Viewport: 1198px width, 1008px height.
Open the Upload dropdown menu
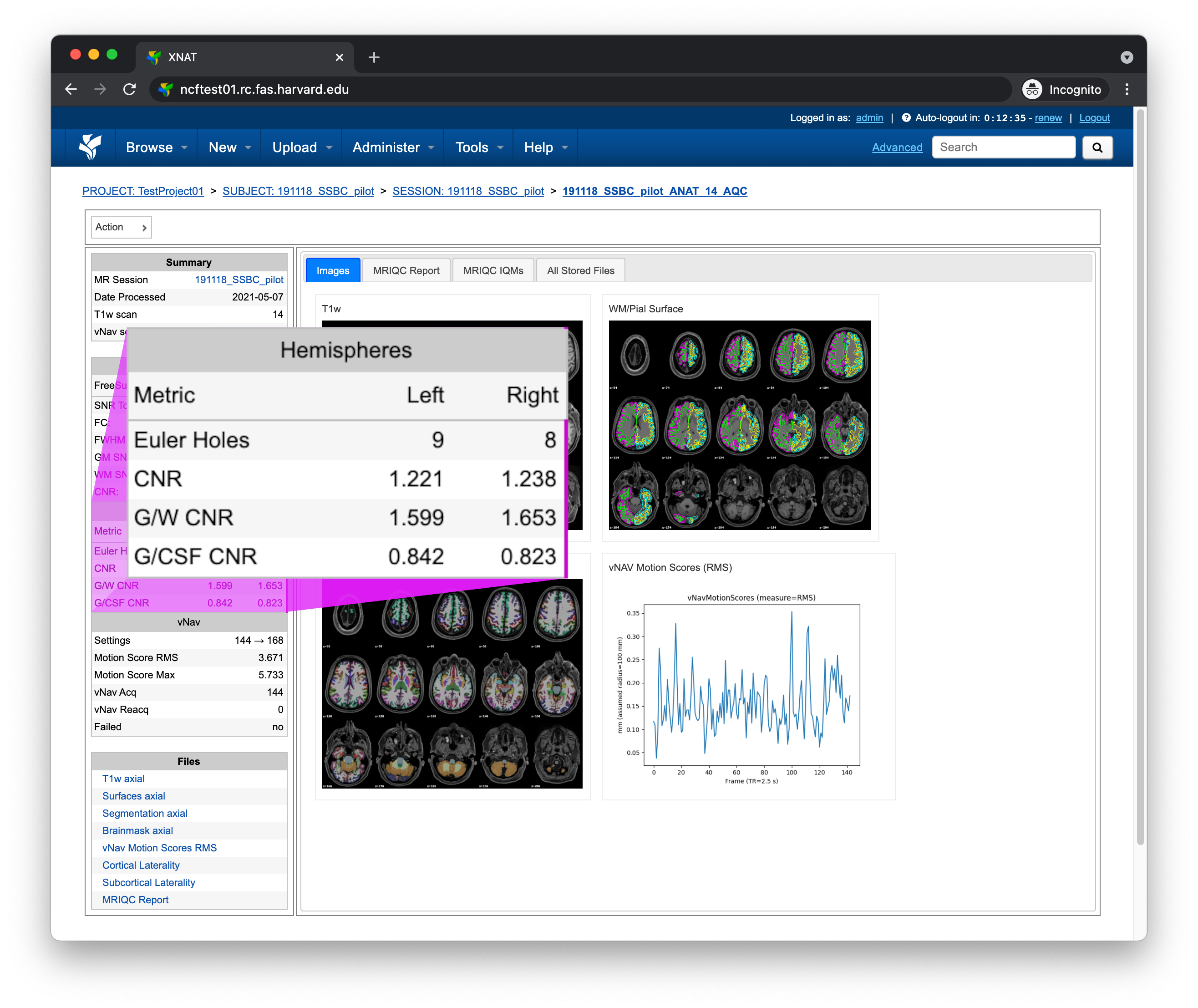click(302, 148)
